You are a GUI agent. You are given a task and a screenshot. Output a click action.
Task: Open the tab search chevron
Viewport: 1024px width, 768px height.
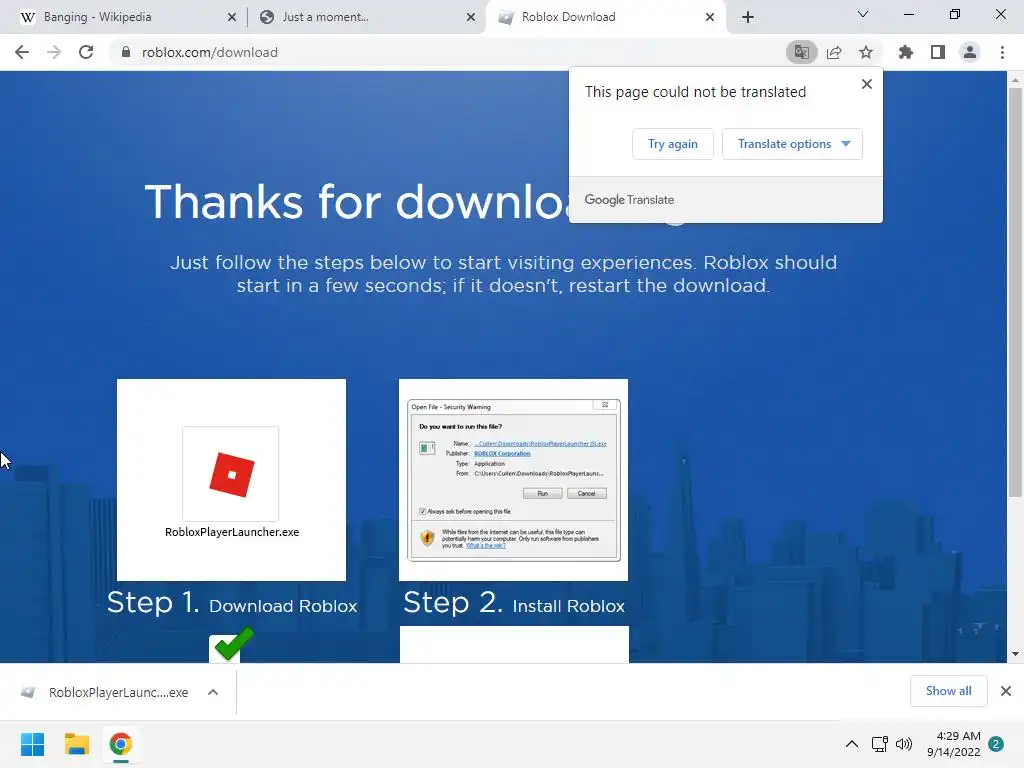[863, 14]
